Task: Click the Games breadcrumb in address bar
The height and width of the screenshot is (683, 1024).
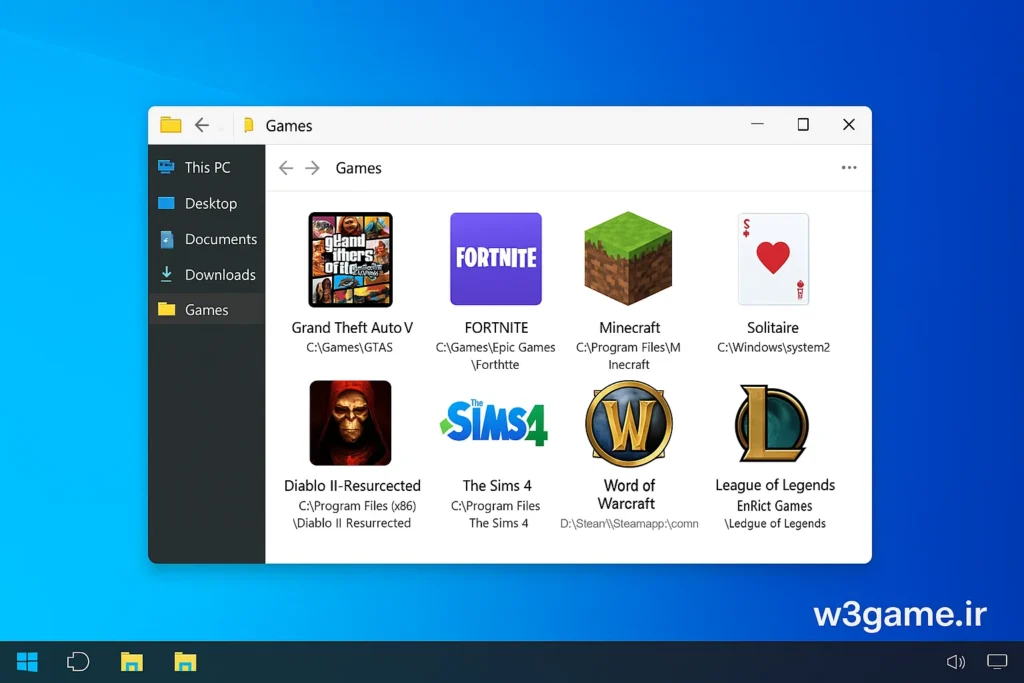Action: coord(359,168)
